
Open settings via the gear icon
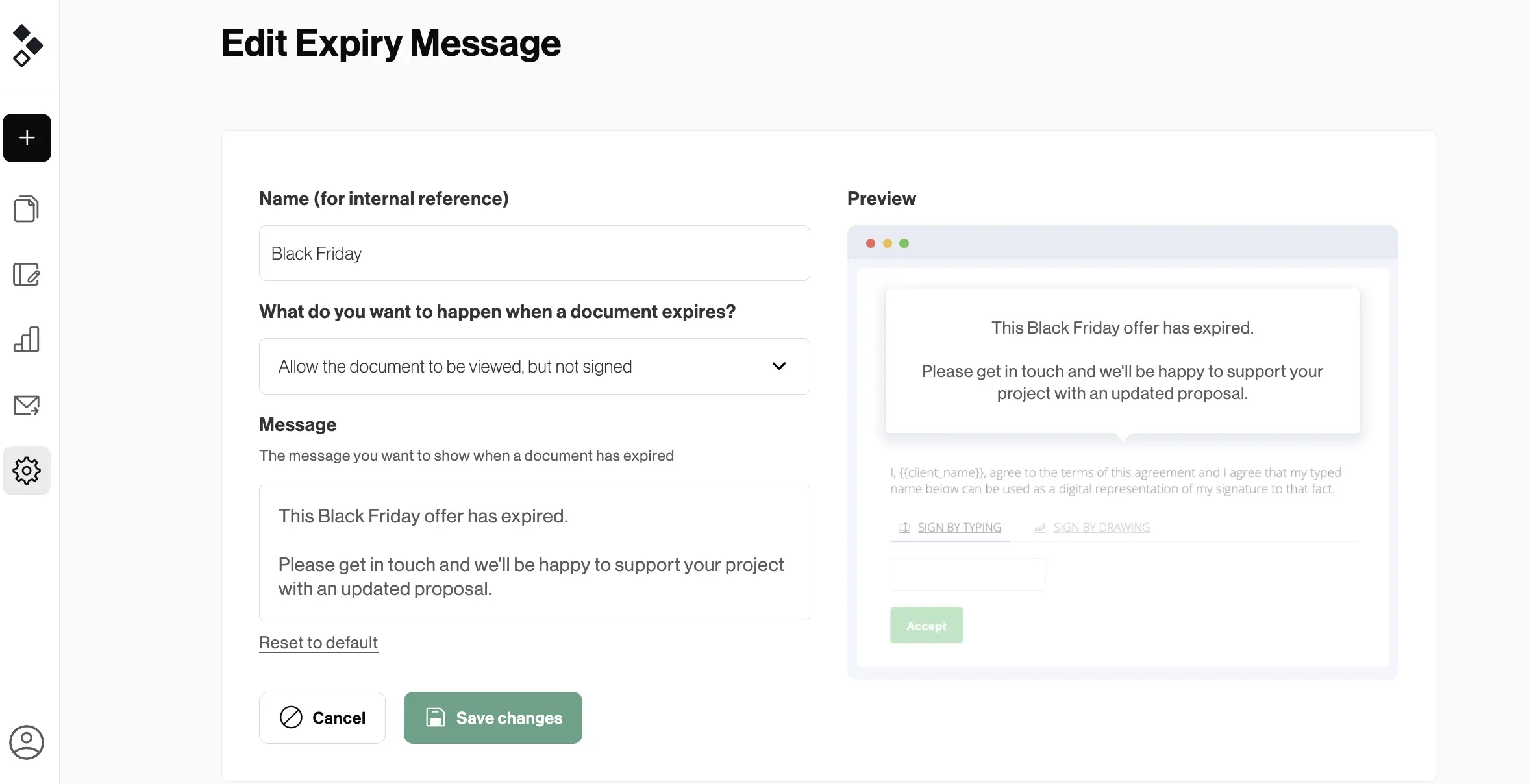pos(27,471)
